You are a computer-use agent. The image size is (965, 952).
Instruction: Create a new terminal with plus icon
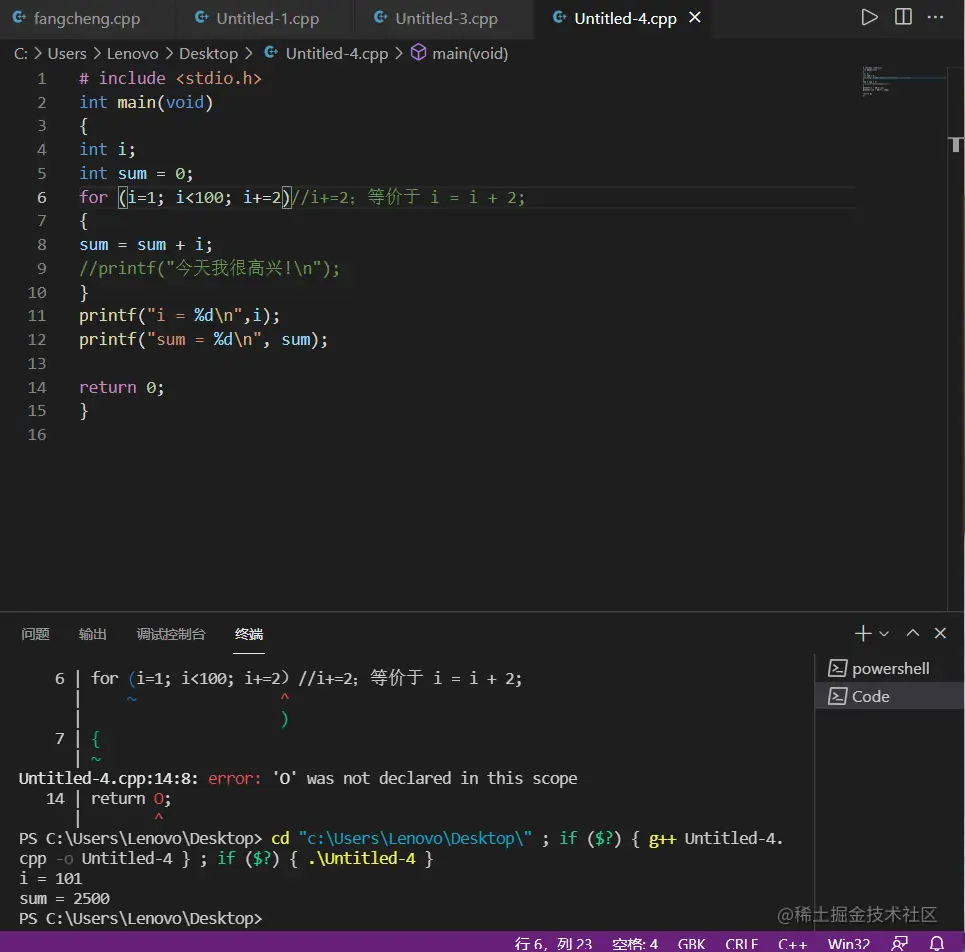tap(863, 633)
